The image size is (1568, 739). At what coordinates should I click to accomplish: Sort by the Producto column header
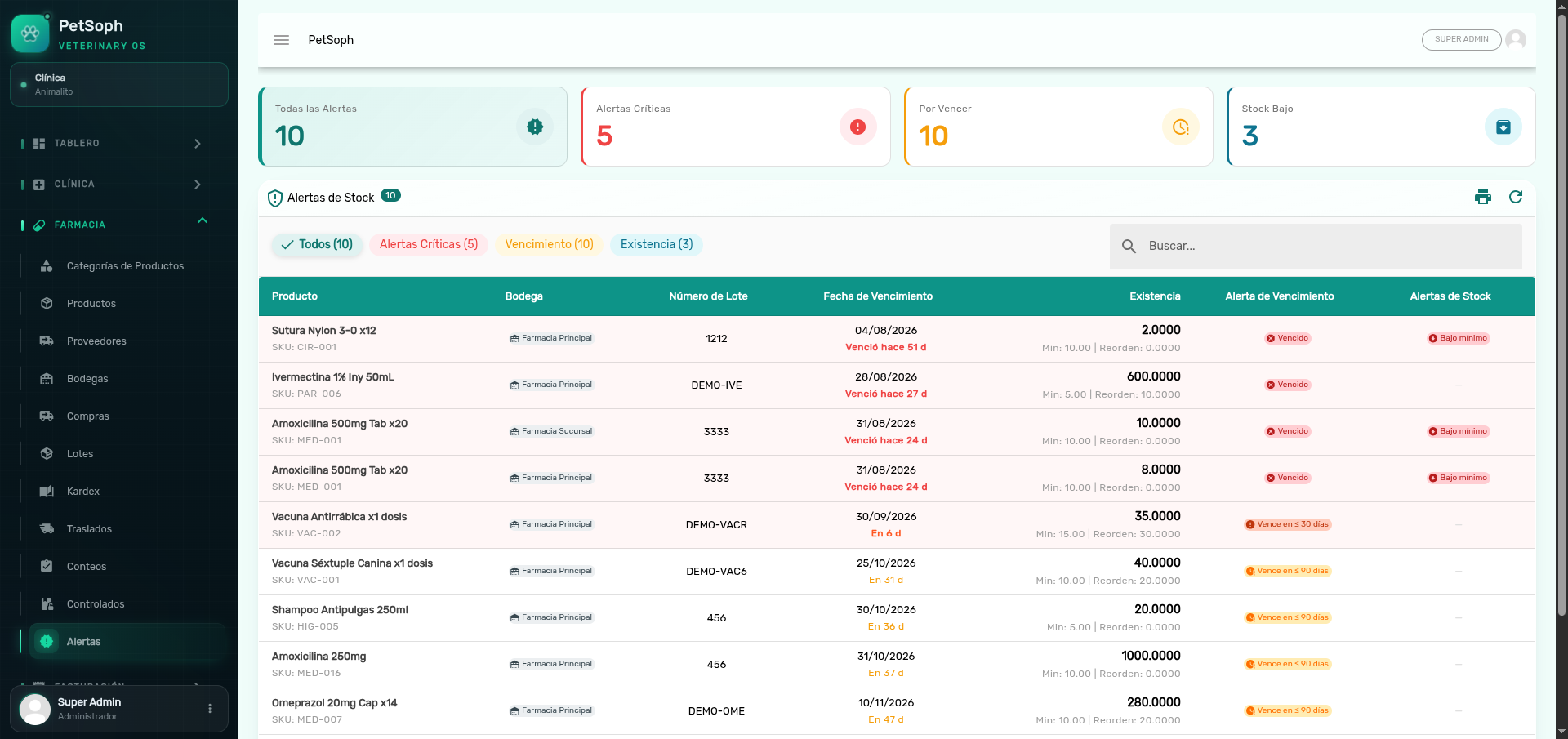(x=295, y=296)
